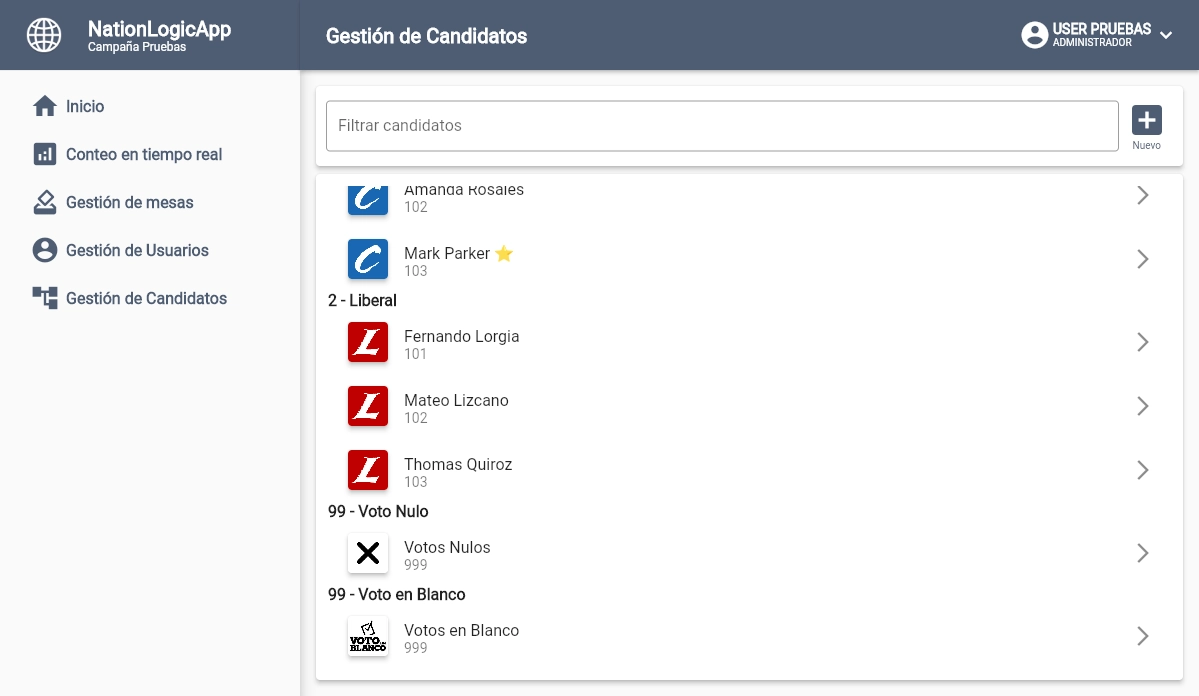Click the user account avatar icon
1199x696 pixels.
pyautogui.click(x=1034, y=35)
